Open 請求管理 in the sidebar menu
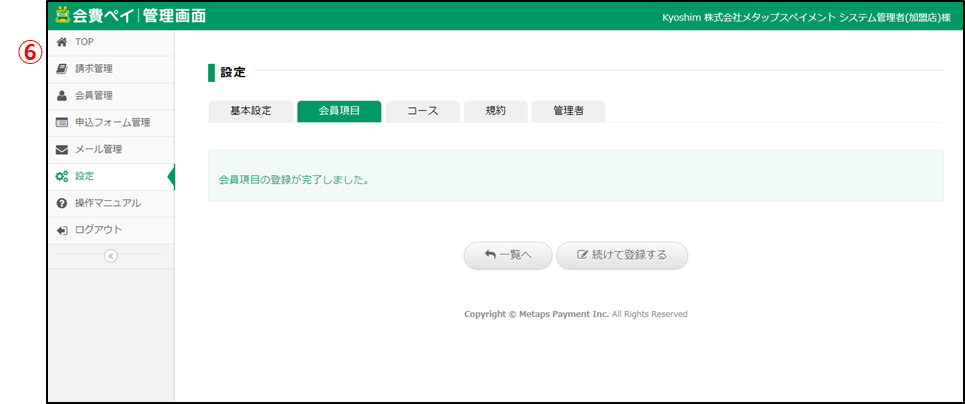 coord(94,69)
